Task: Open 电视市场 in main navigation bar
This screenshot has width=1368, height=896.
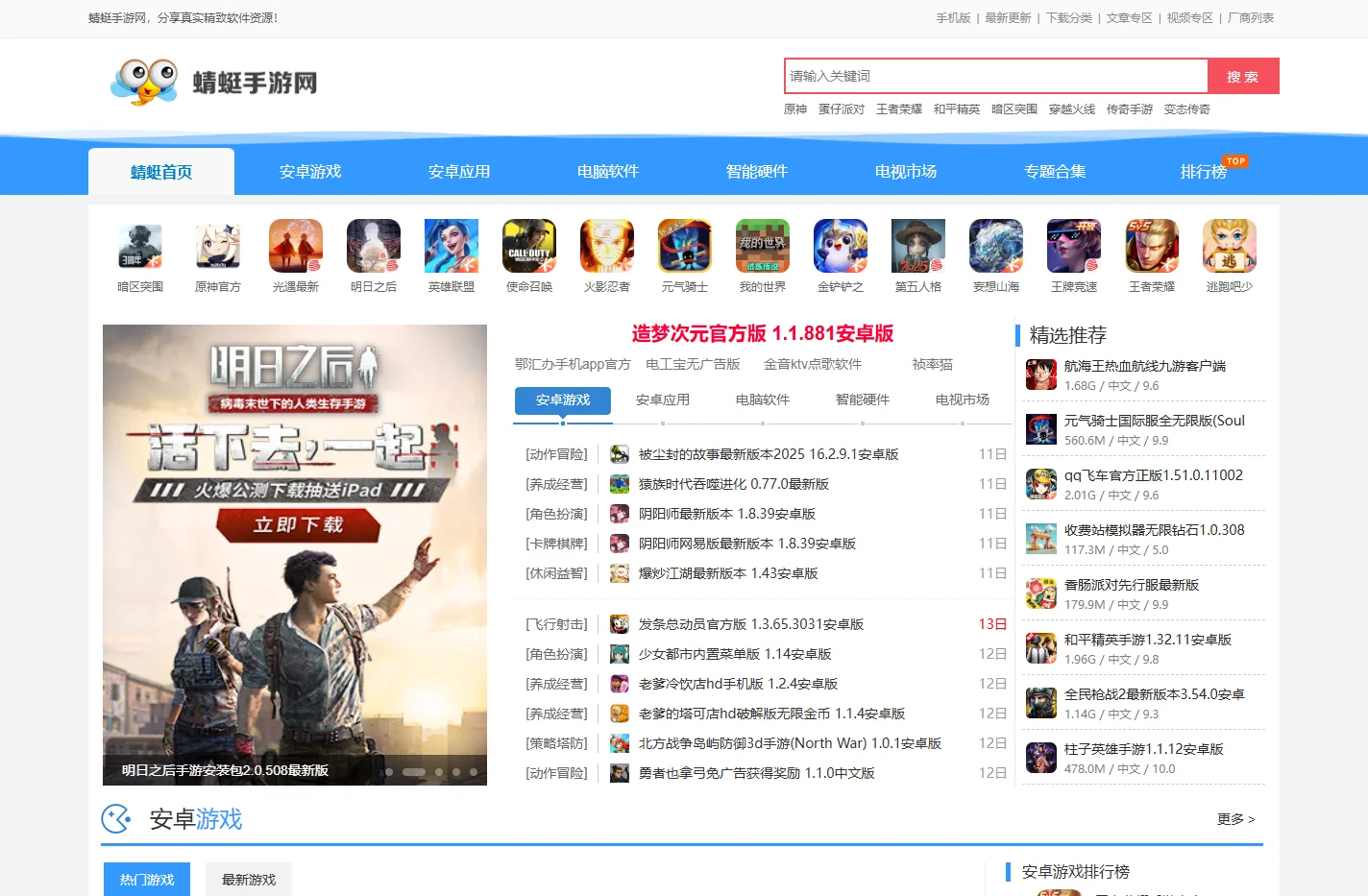Action: pyautogui.click(x=906, y=172)
